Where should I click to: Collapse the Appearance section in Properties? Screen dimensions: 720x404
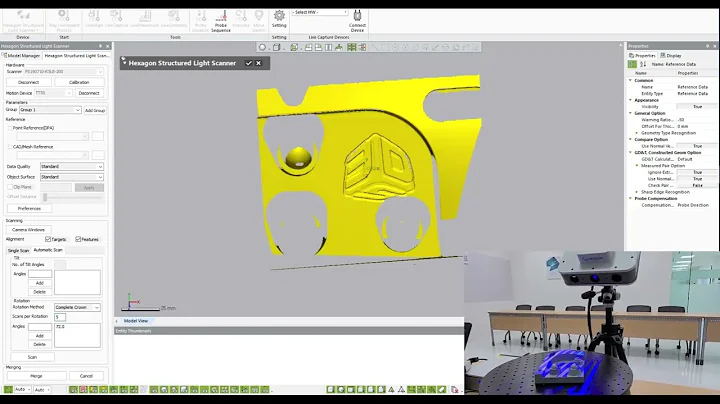click(630, 100)
